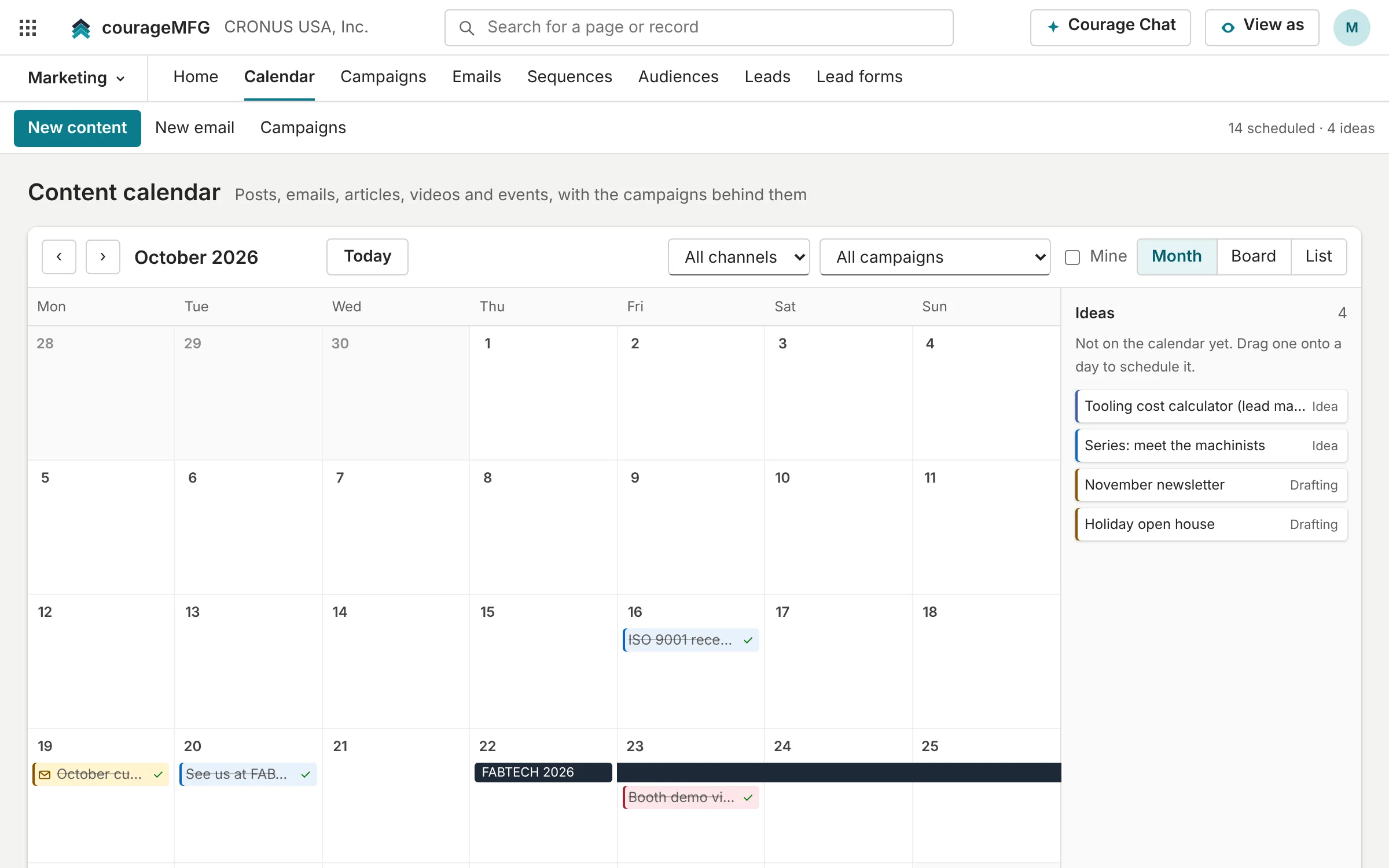1389x868 pixels.
Task: Select day 30 of previous month
Action: (395, 393)
